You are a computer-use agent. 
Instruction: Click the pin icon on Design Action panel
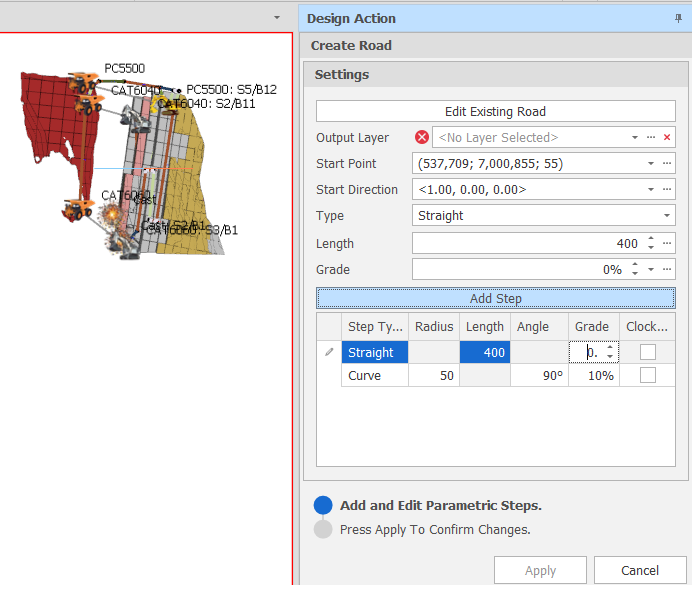(680, 19)
